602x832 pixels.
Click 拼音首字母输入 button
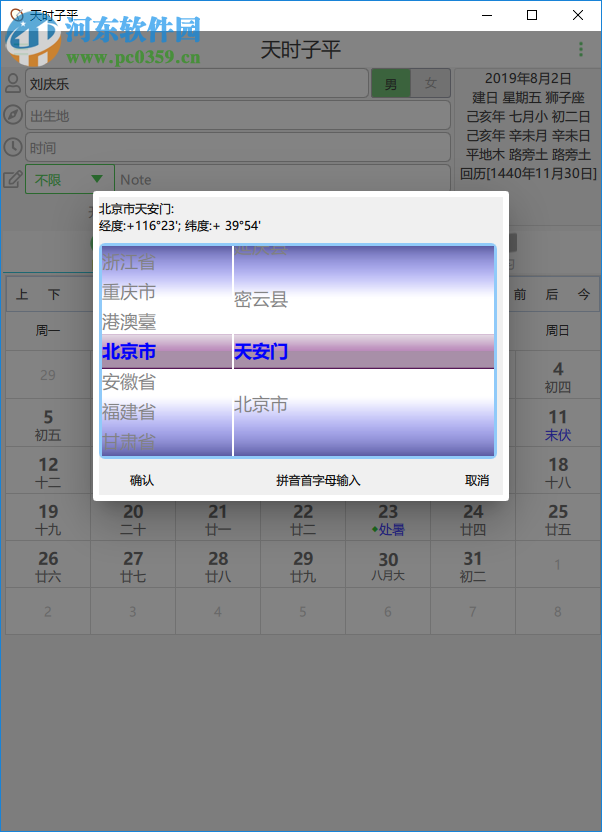tap(318, 480)
